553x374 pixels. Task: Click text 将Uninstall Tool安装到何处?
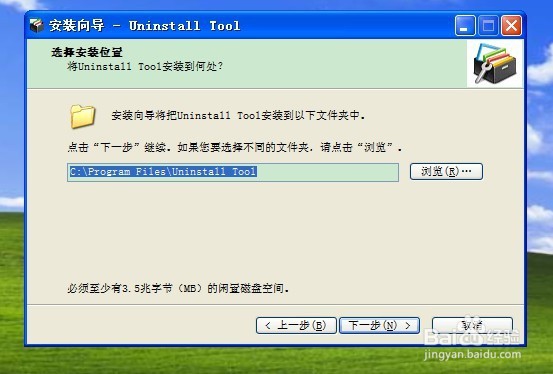(x=145, y=66)
